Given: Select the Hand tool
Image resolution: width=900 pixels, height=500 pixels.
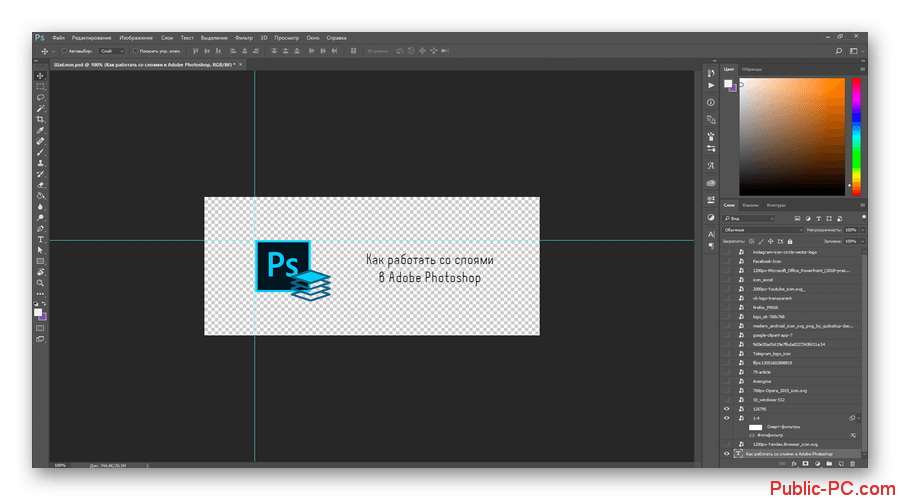Looking at the screenshot, I should [x=40, y=272].
